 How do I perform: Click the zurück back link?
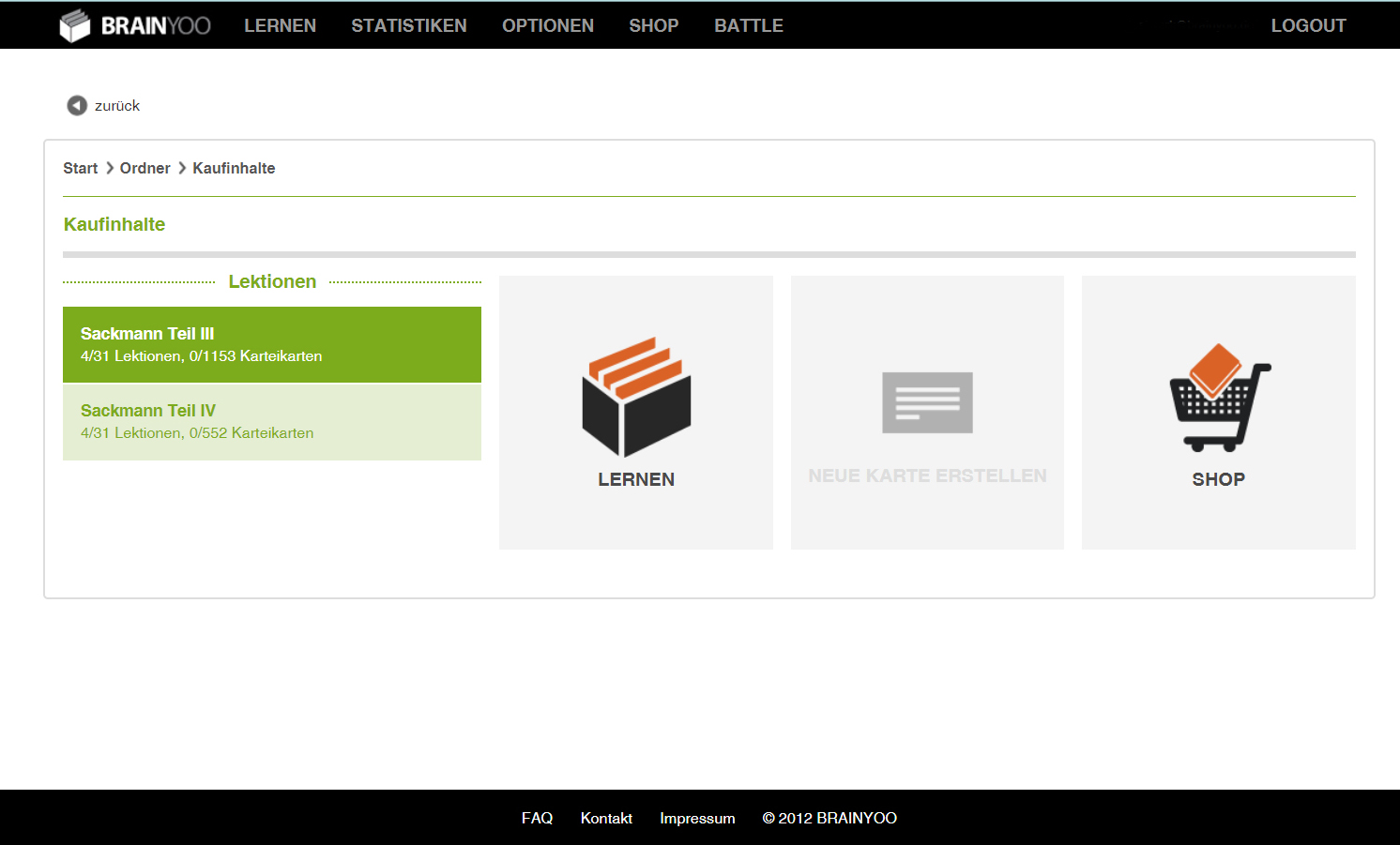pos(116,106)
